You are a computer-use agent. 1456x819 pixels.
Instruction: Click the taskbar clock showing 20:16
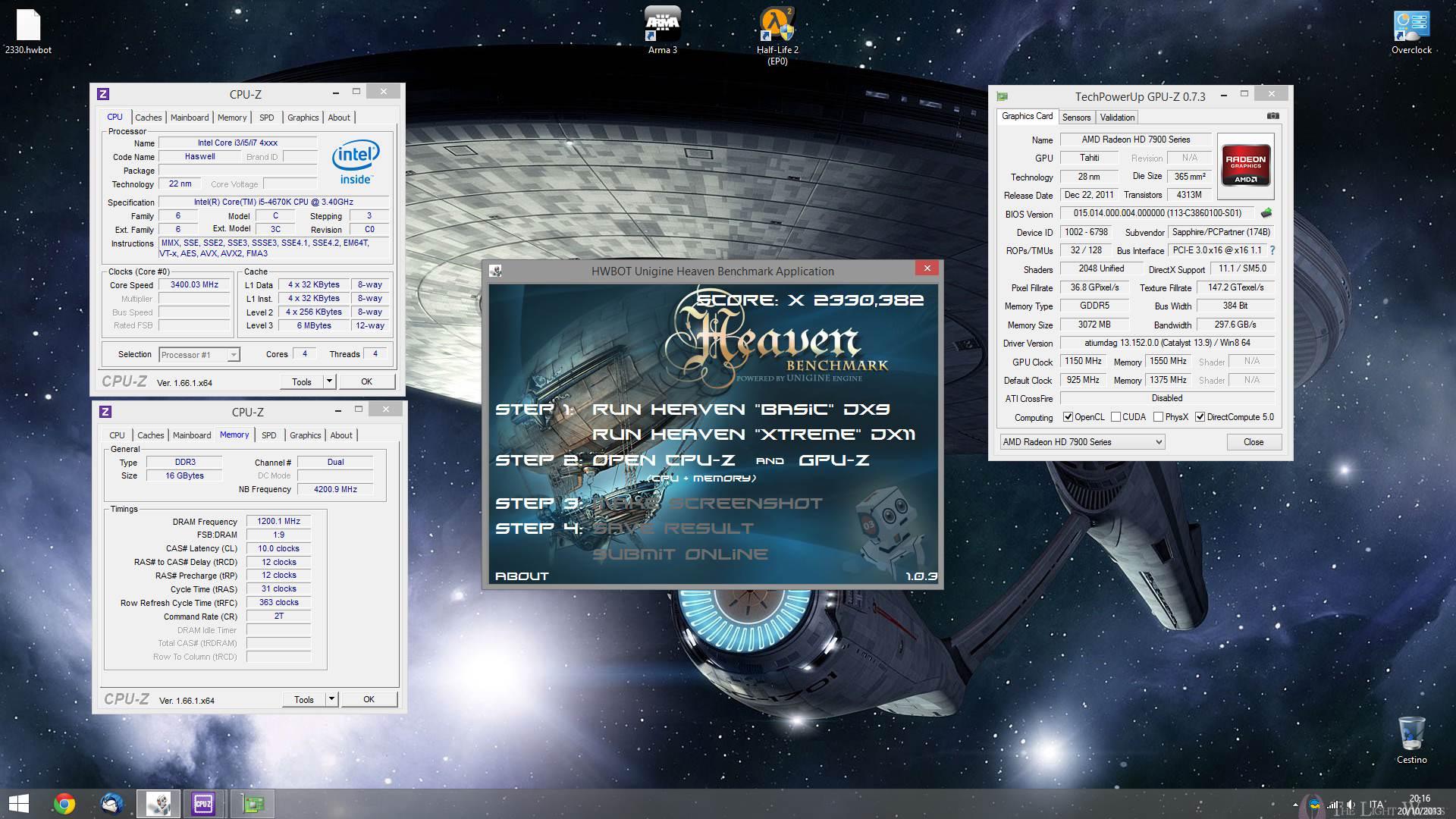point(1420,805)
